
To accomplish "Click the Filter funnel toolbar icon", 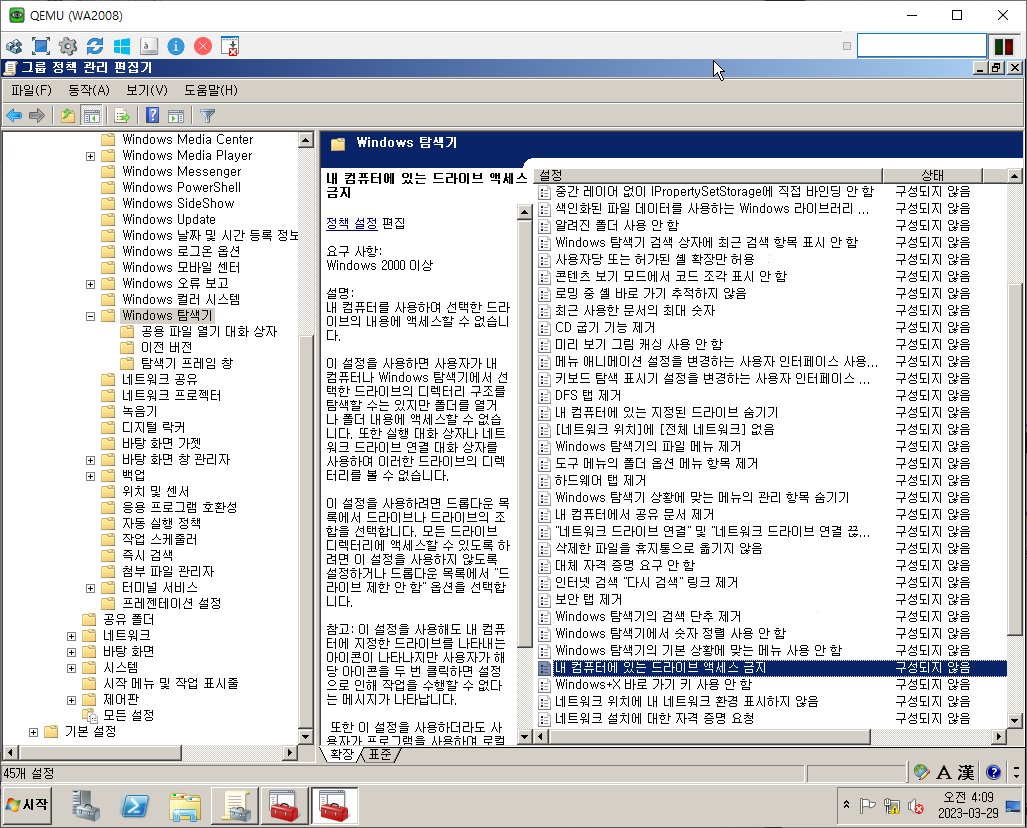I will click(x=207, y=116).
